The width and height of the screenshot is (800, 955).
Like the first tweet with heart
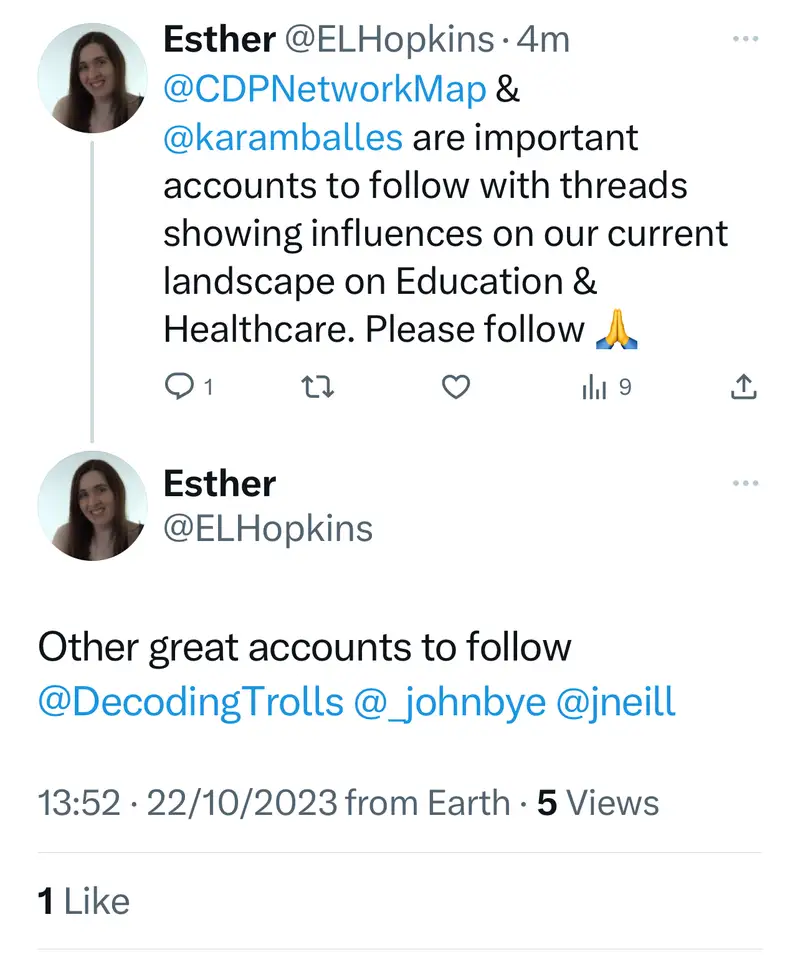(x=456, y=386)
